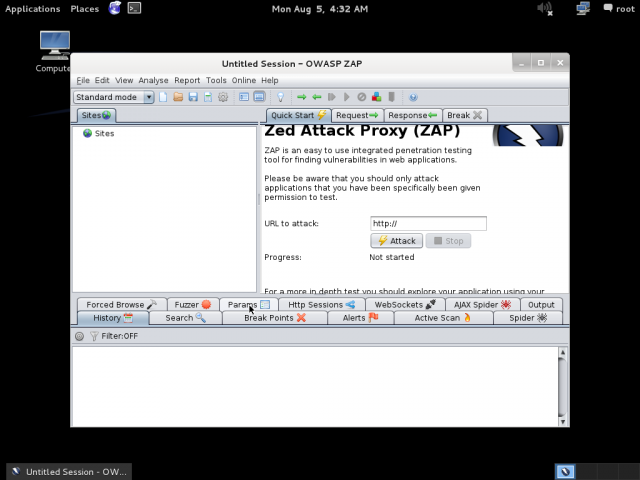Screen dimensions: 640x480
Task: Click the New Session toolbar icon
Action: tap(164, 97)
